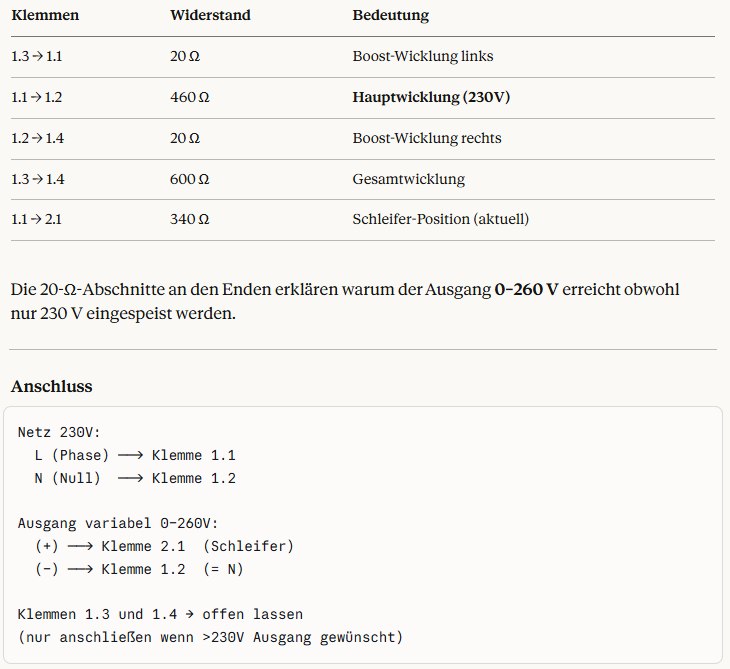730x669 pixels.
Task: Click the Anschluss section heading
Action: coord(51,386)
